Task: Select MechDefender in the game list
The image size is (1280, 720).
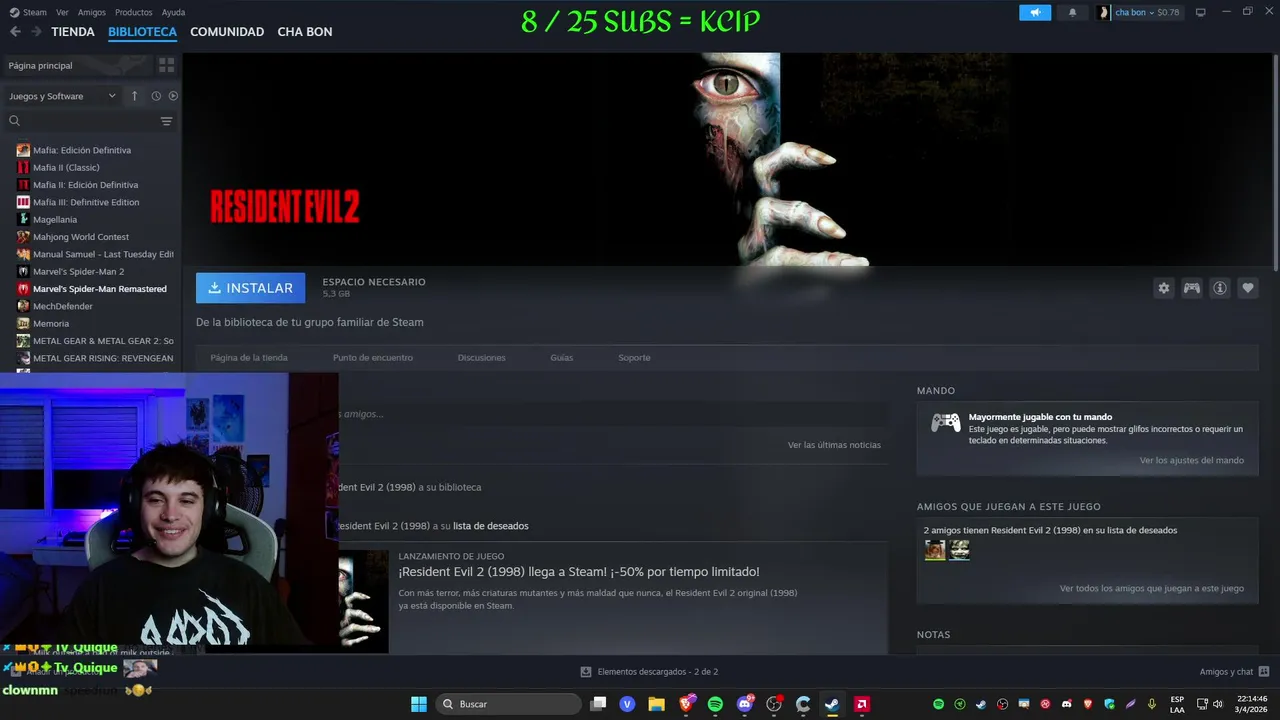Action: coord(63,306)
